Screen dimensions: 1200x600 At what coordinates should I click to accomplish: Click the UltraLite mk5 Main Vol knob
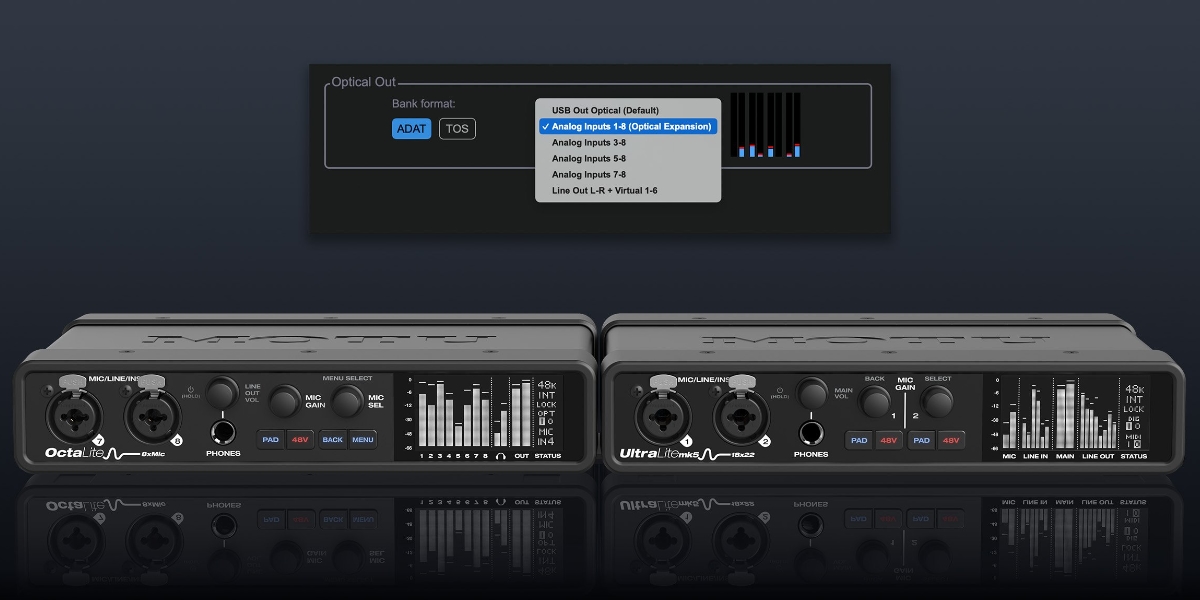(812, 391)
